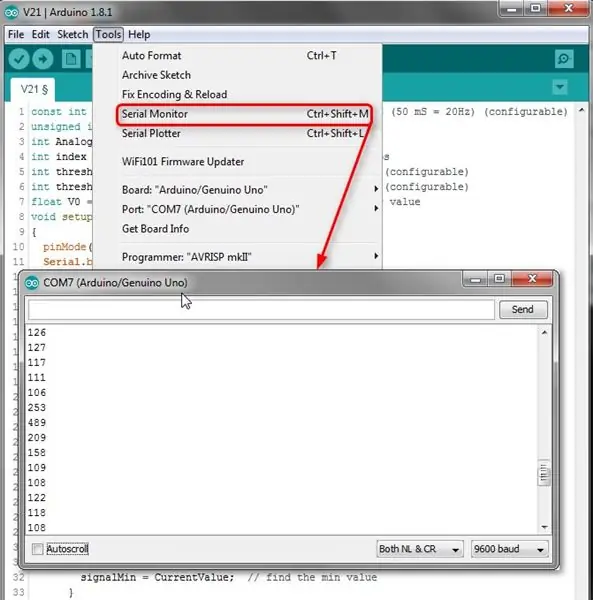
Task: Minimize the Arduino IDE main window
Action: 512,9
